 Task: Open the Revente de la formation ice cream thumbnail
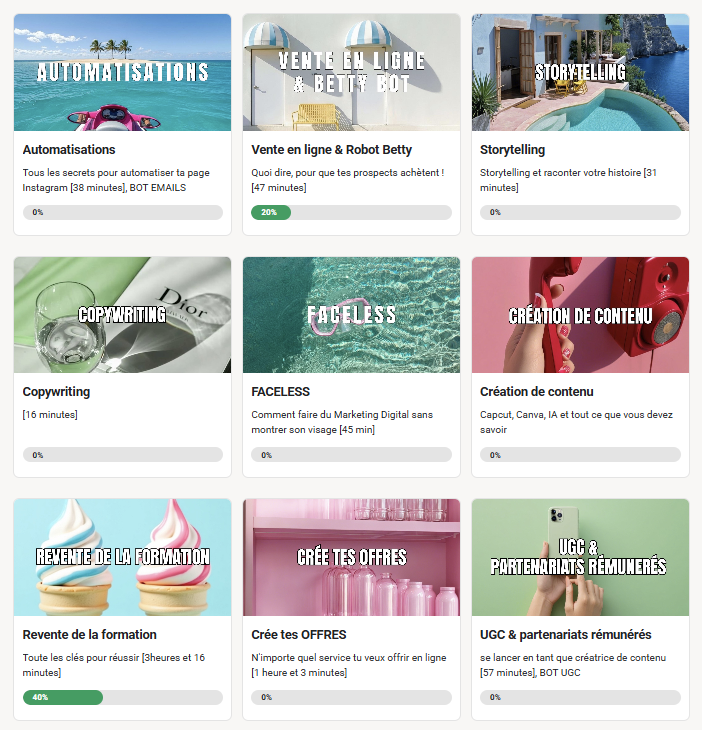tap(122, 557)
